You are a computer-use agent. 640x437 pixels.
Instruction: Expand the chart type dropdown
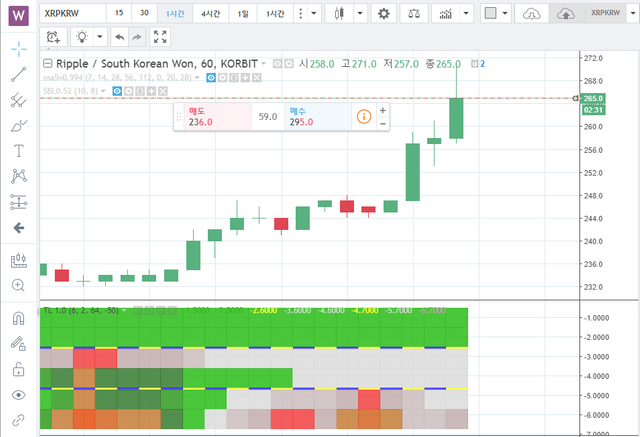[x=360, y=13]
